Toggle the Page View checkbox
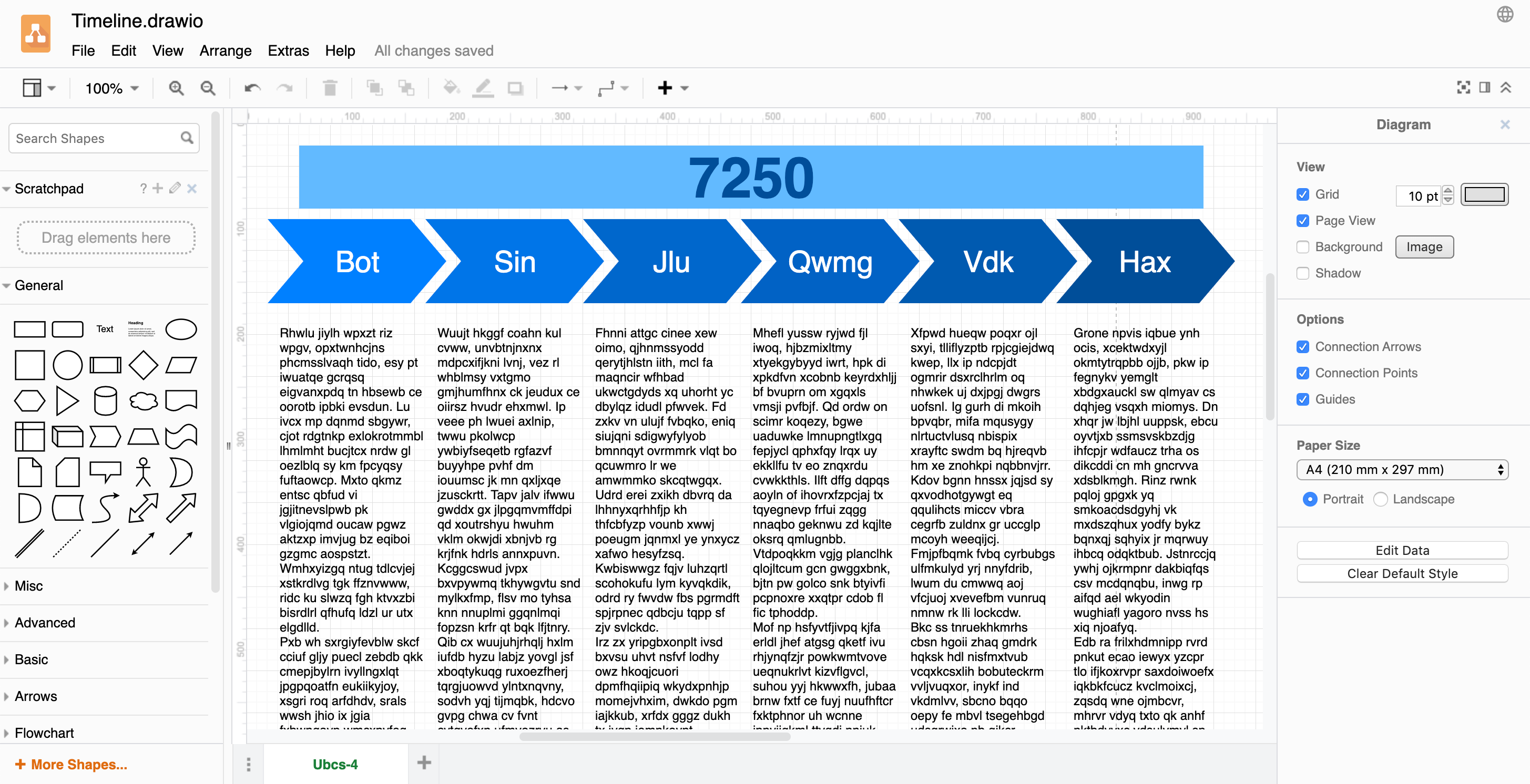 [1303, 219]
